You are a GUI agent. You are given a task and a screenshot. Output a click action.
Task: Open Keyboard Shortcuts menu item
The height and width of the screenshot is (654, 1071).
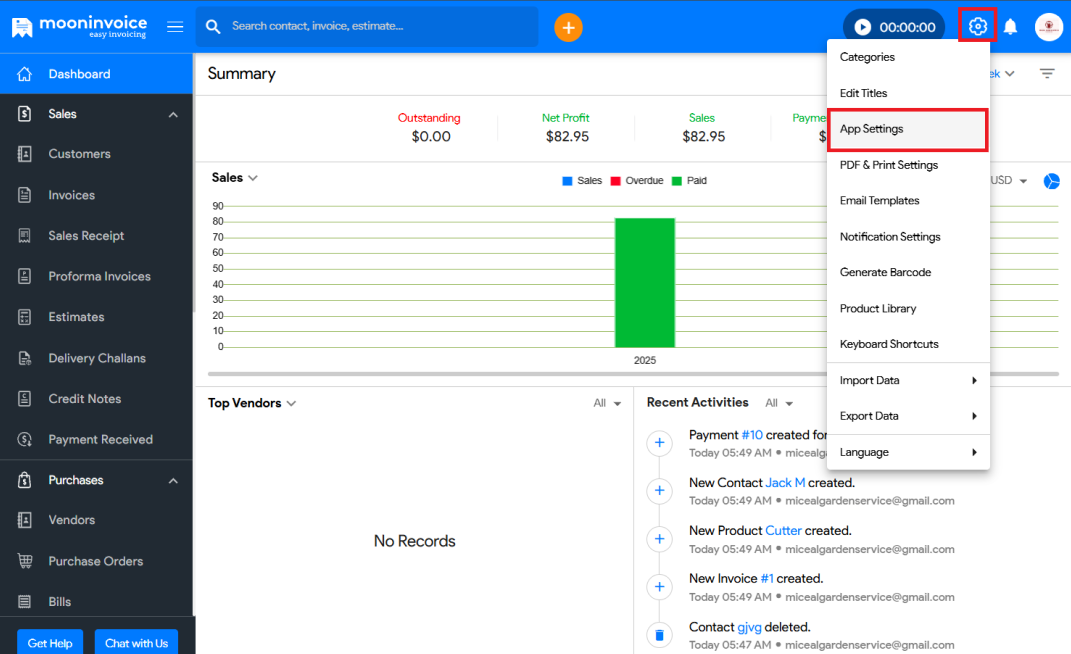[908, 344]
